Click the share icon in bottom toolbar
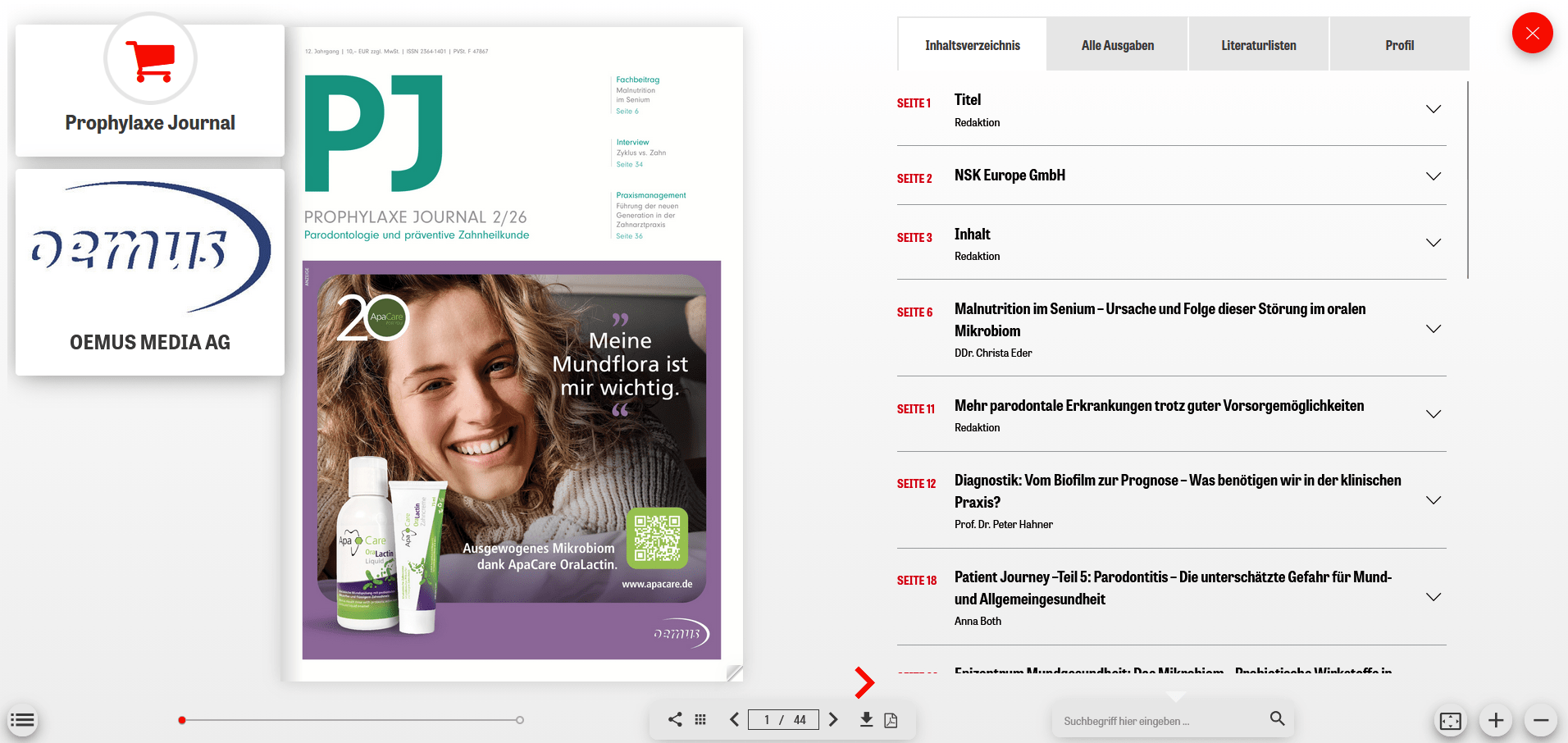The height and width of the screenshot is (743, 1568). (675, 719)
